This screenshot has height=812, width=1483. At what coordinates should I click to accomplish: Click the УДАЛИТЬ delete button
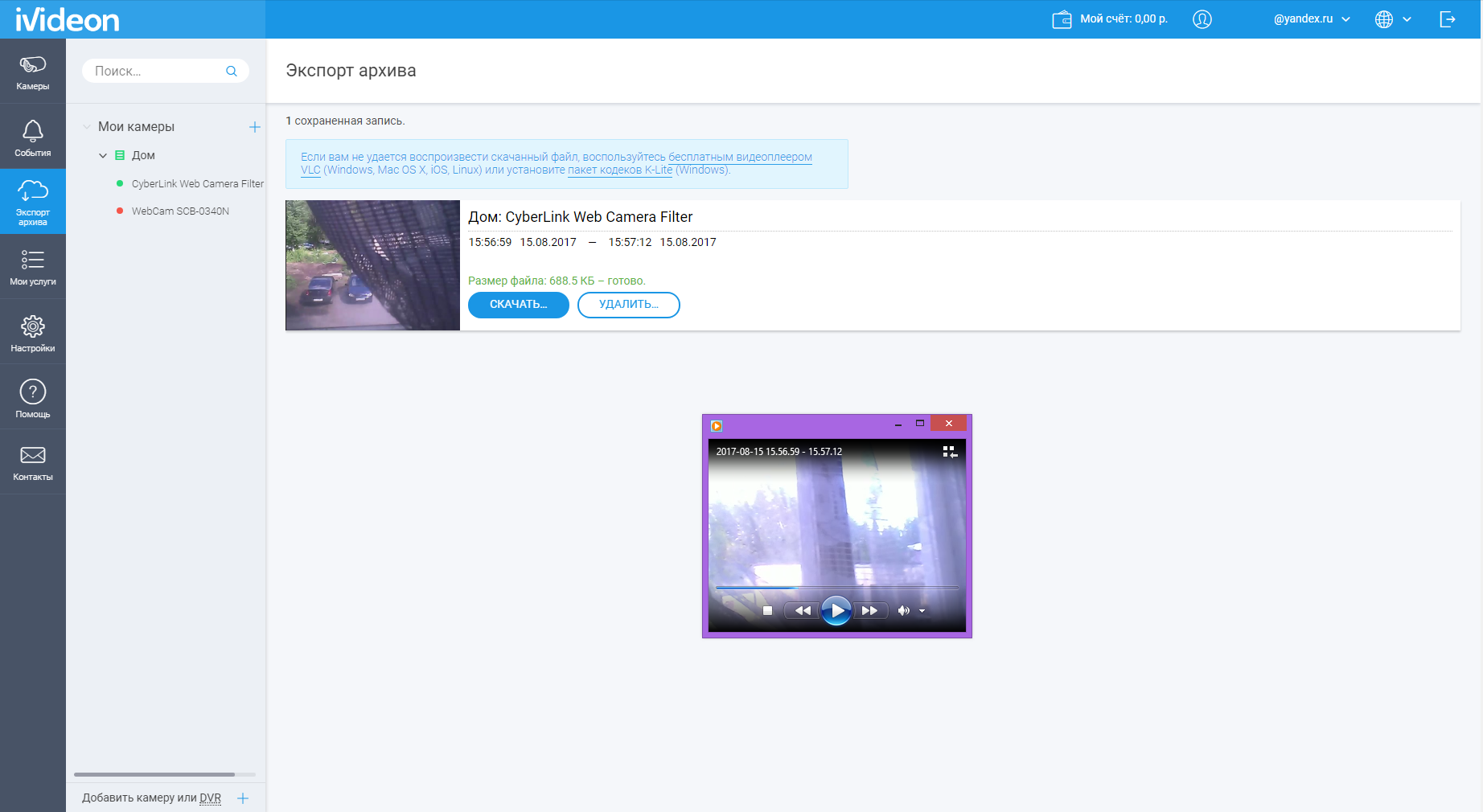point(628,305)
